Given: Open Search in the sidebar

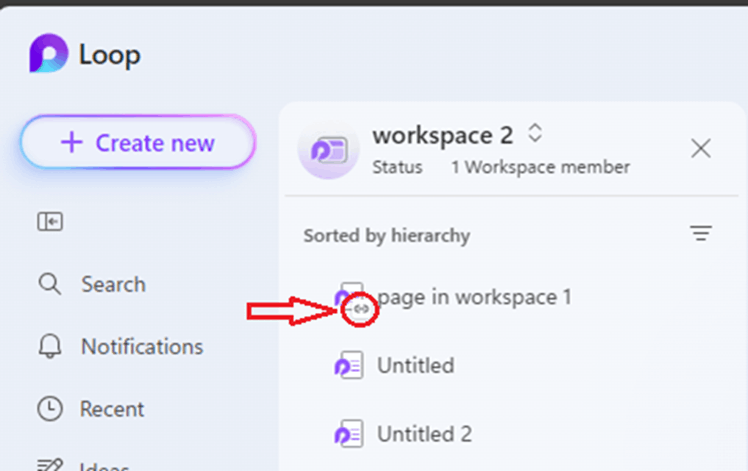Looking at the screenshot, I should point(92,284).
